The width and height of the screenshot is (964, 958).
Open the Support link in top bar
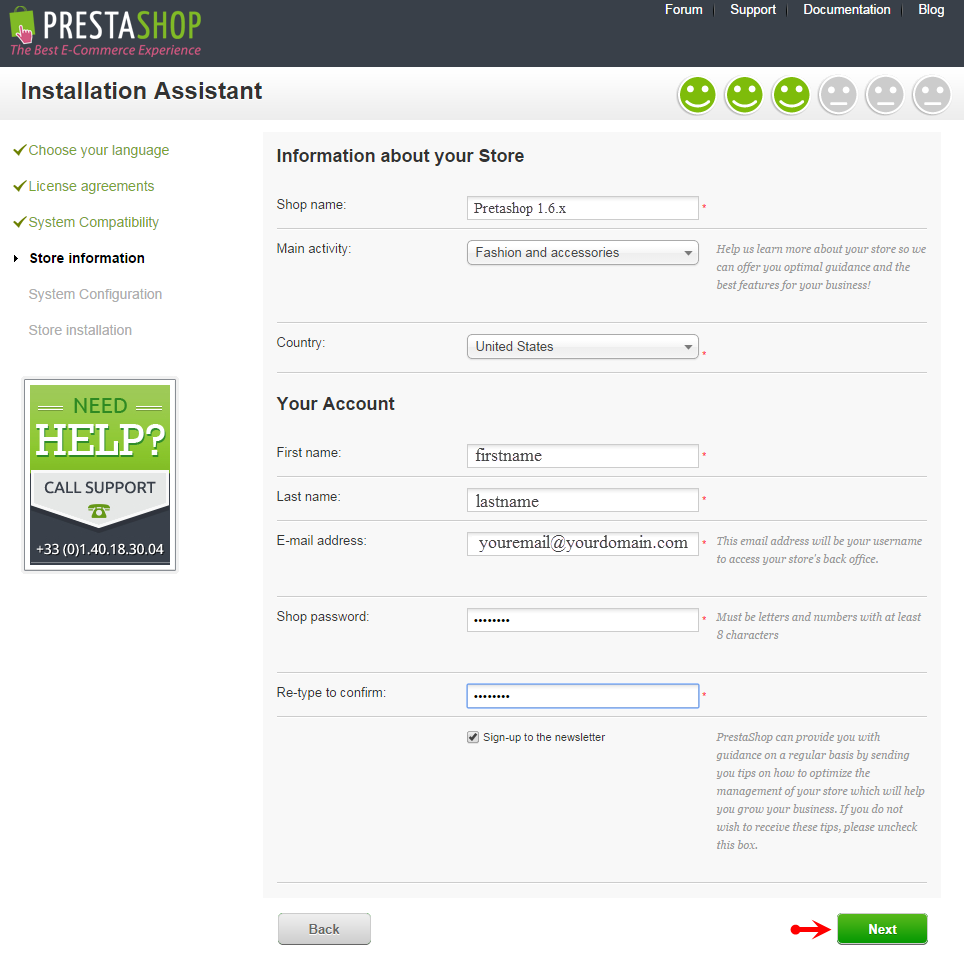click(753, 10)
